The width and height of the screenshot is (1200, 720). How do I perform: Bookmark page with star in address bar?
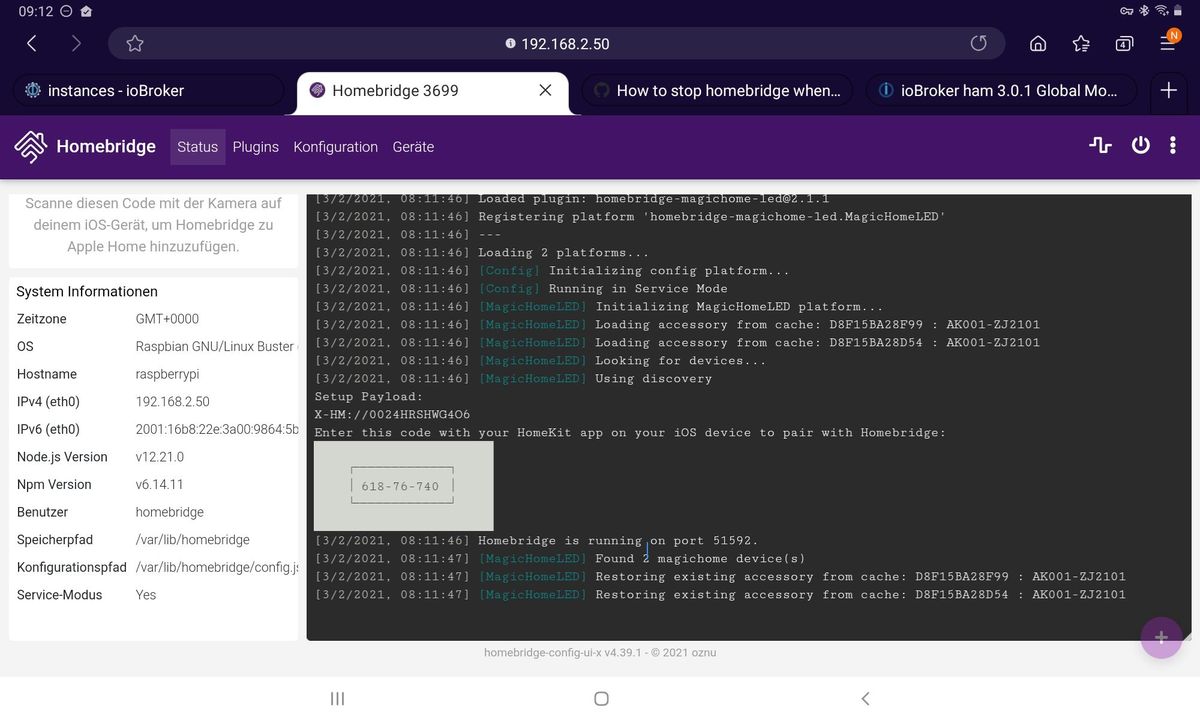click(135, 43)
